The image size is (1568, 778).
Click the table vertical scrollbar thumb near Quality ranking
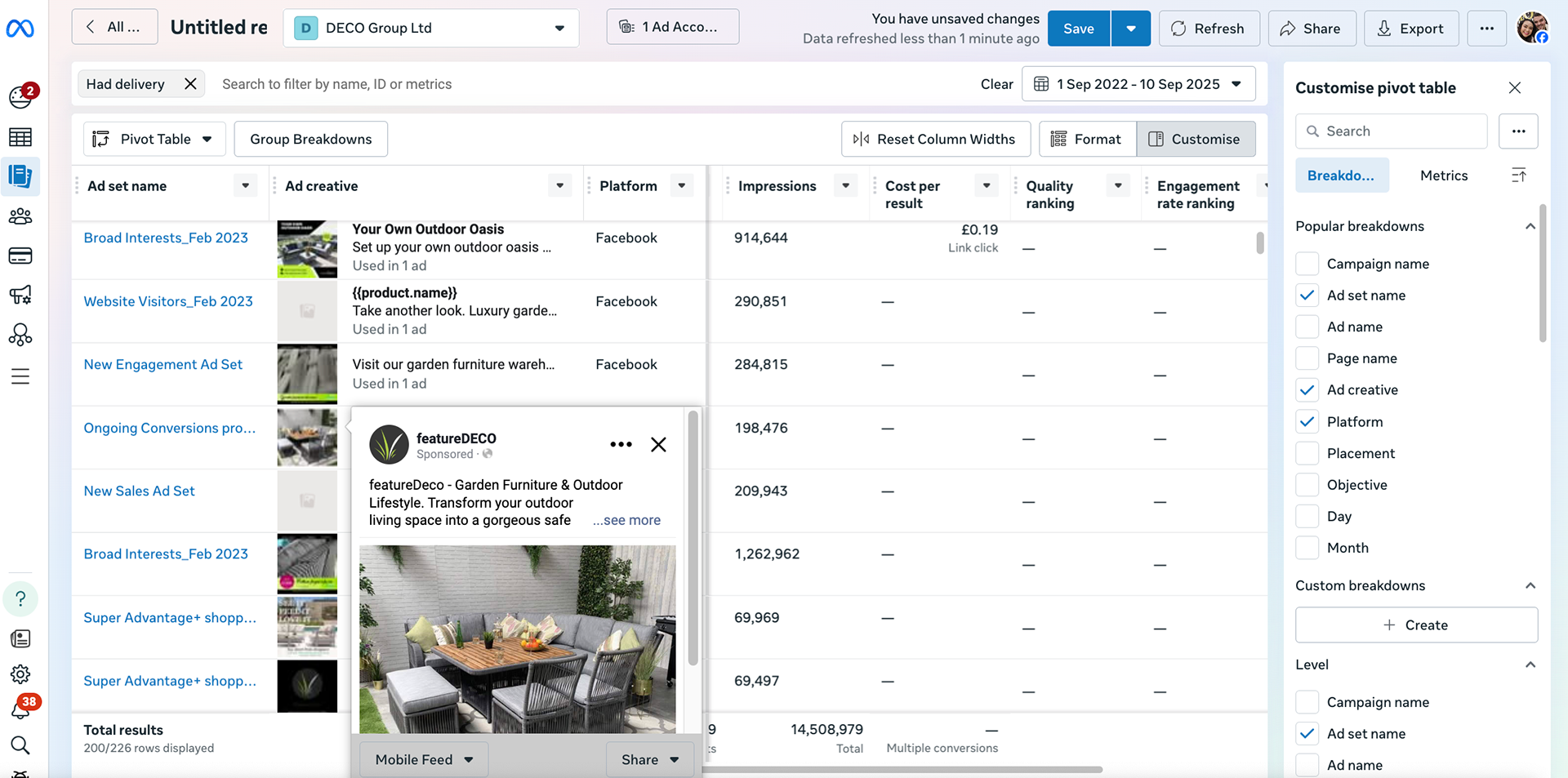click(1260, 243)
